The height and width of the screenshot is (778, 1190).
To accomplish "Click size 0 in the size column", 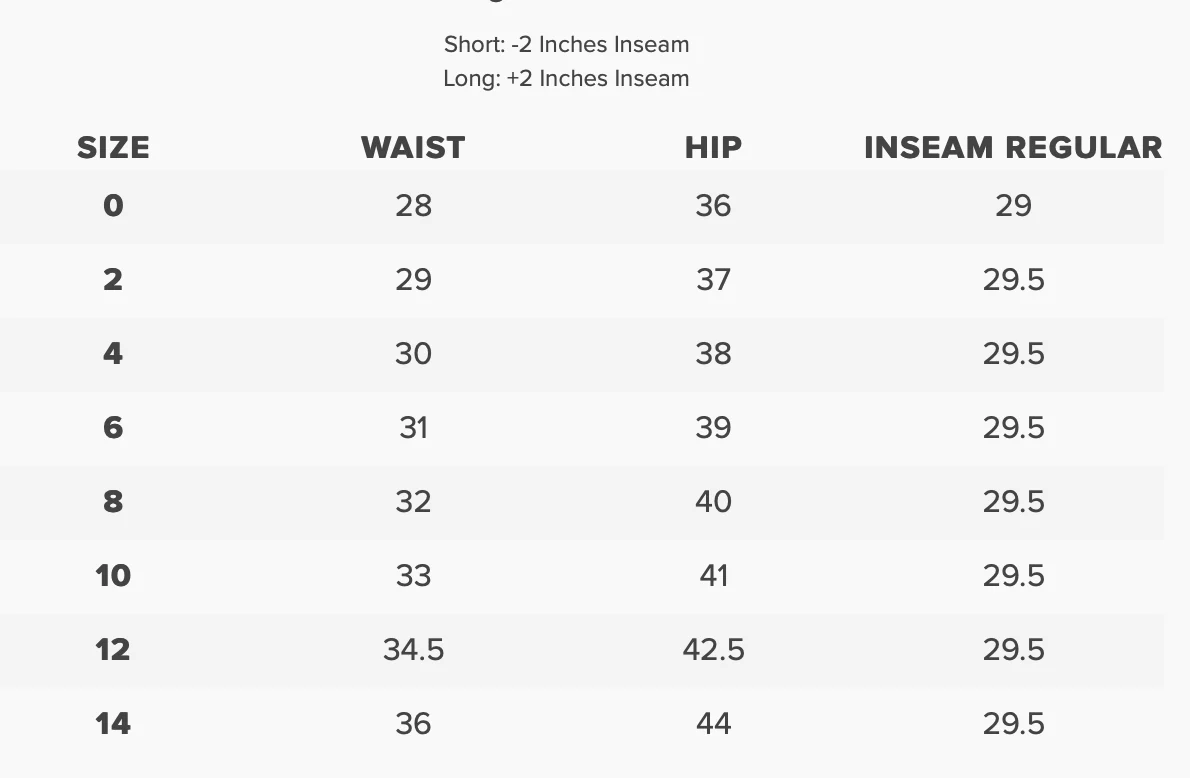I will point(113,206).
